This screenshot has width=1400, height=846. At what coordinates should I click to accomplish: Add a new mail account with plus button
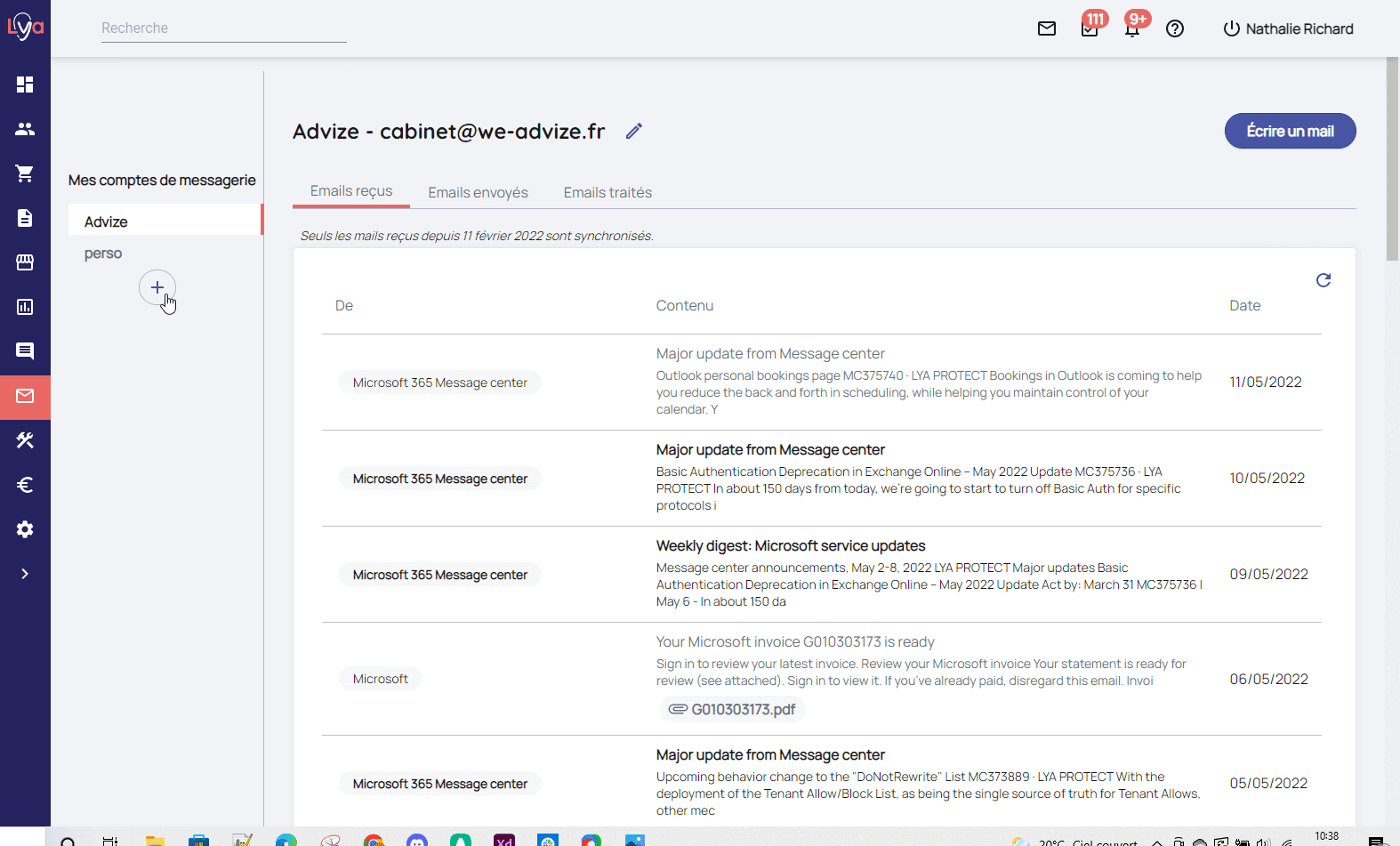pos(157,287)
